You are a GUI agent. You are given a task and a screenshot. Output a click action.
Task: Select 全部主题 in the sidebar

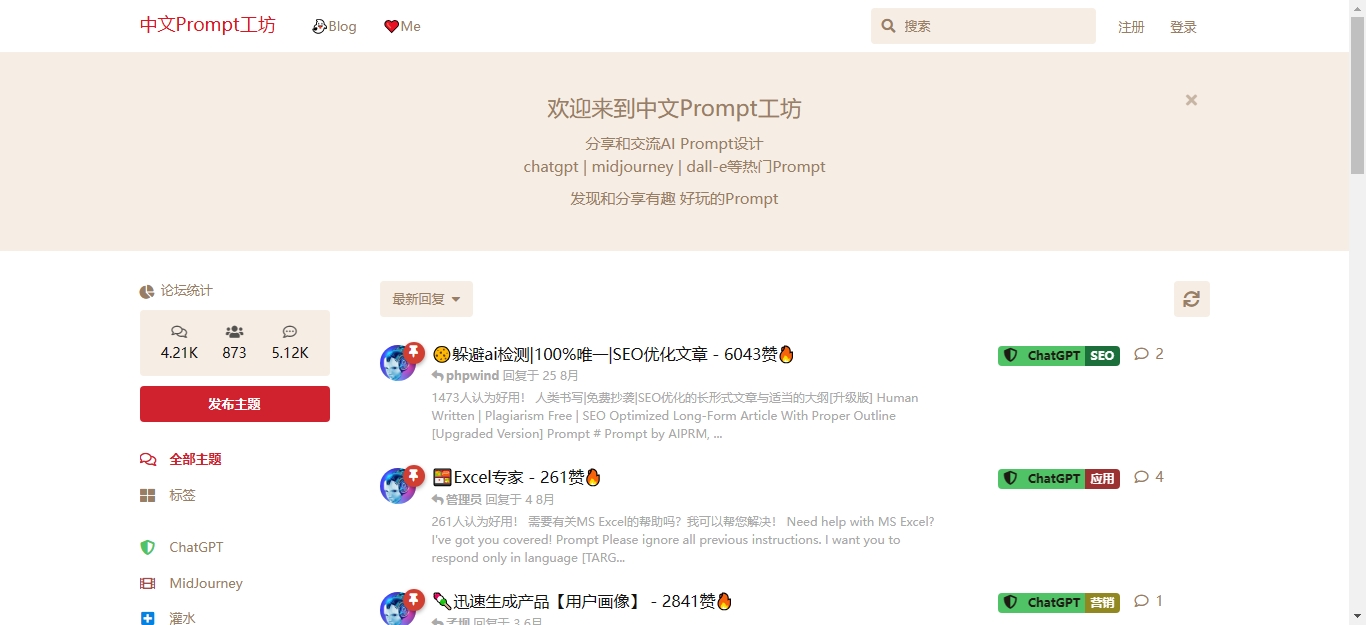(195, 459)
